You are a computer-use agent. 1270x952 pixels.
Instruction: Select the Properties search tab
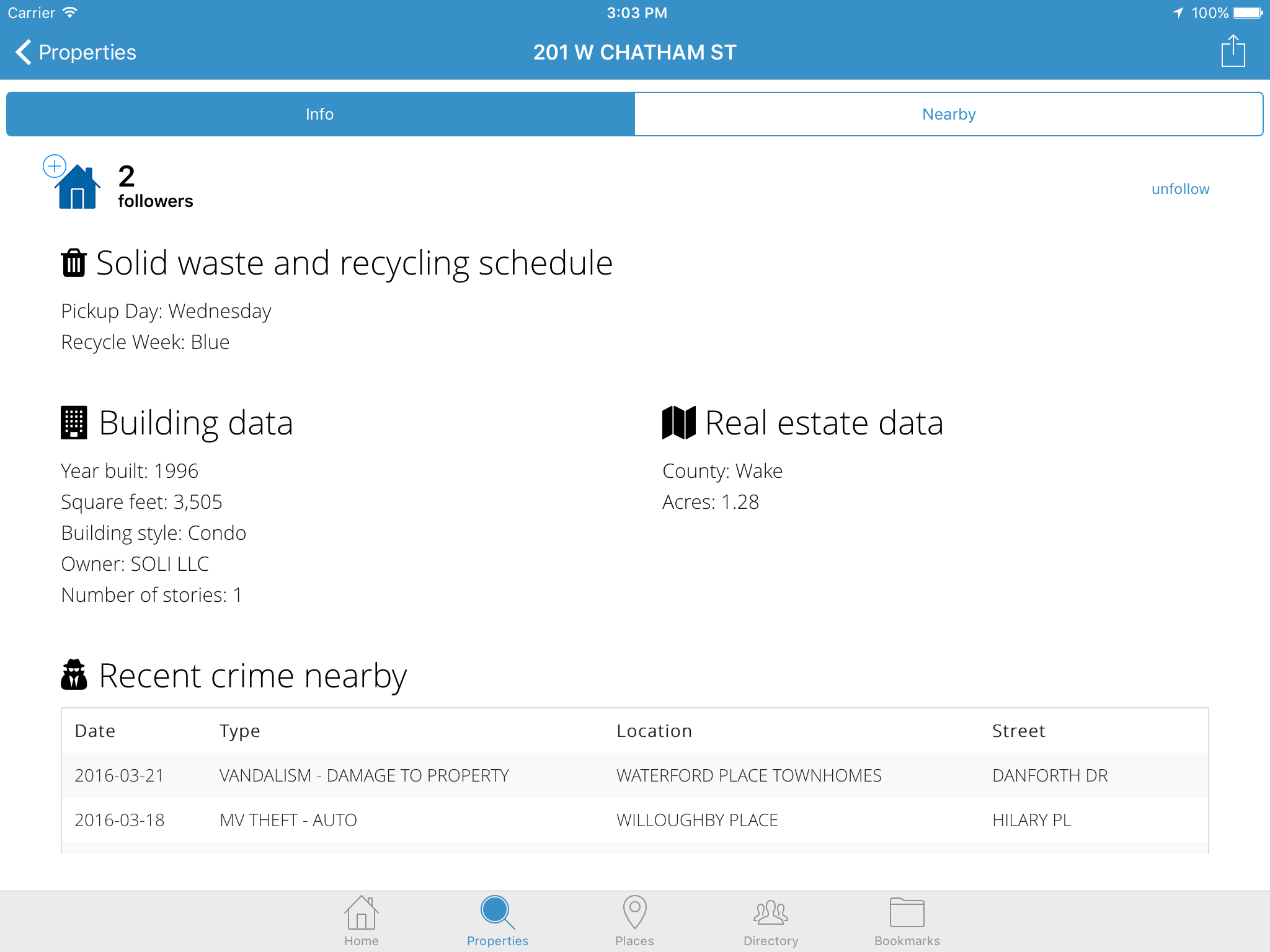tap(497, 920)
